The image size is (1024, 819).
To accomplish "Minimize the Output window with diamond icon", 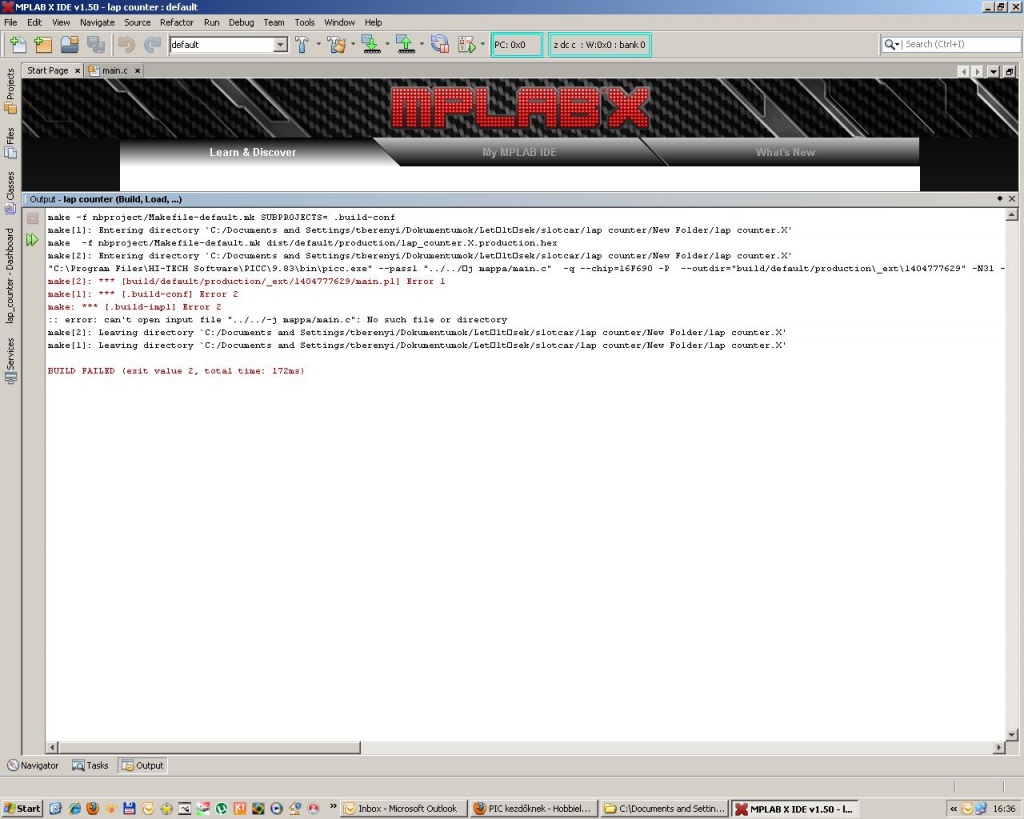I will 999,199.
